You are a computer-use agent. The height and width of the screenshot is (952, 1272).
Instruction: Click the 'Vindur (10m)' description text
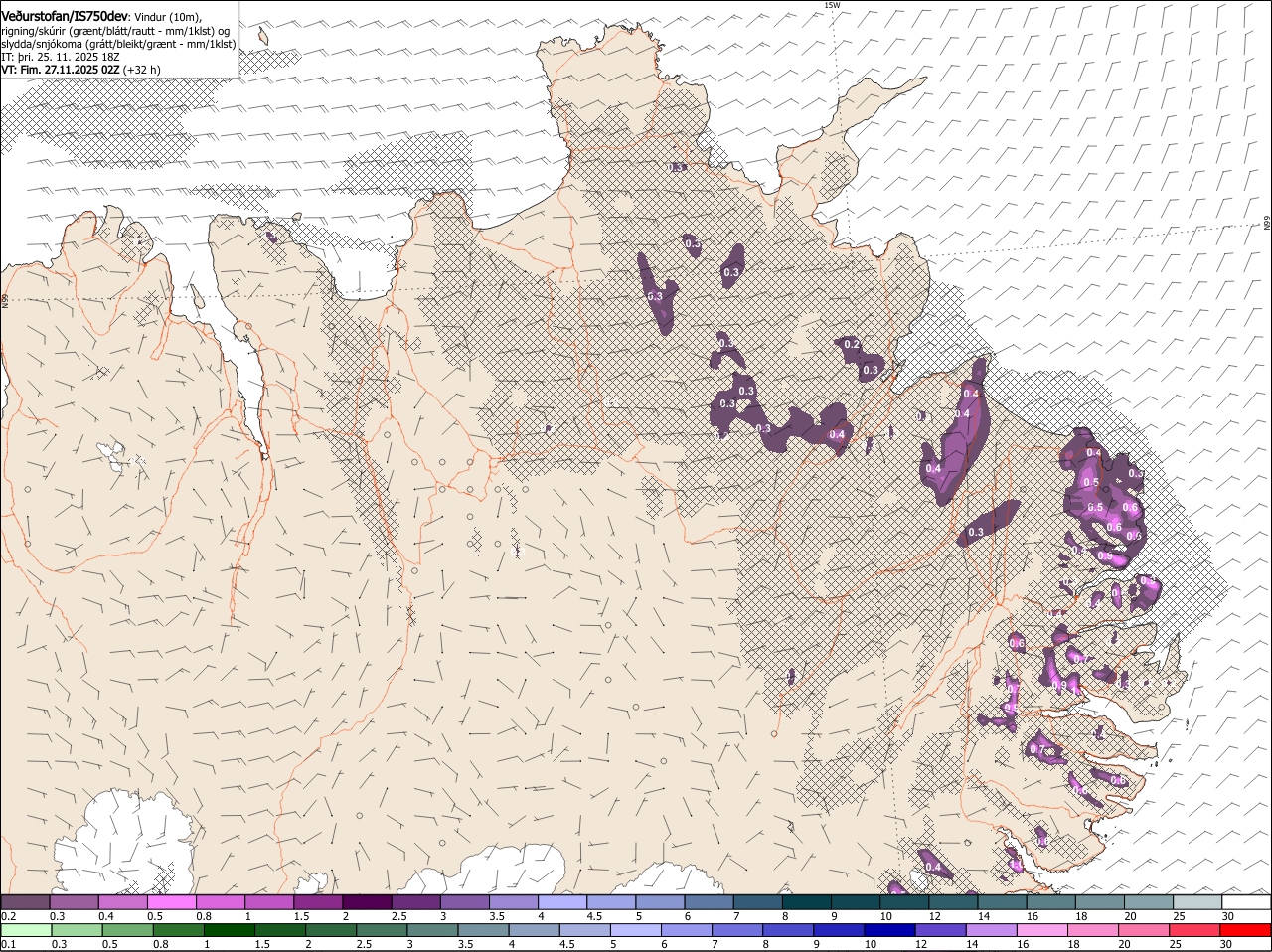point(168,17)
